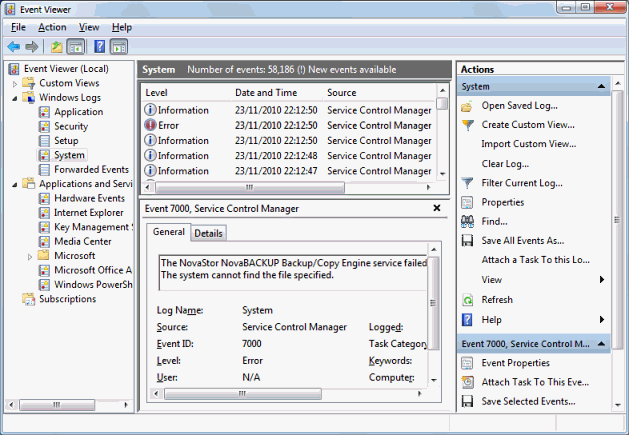Click Clear Log... action
This screenshot has height=435, width=629.
point(505,164)
